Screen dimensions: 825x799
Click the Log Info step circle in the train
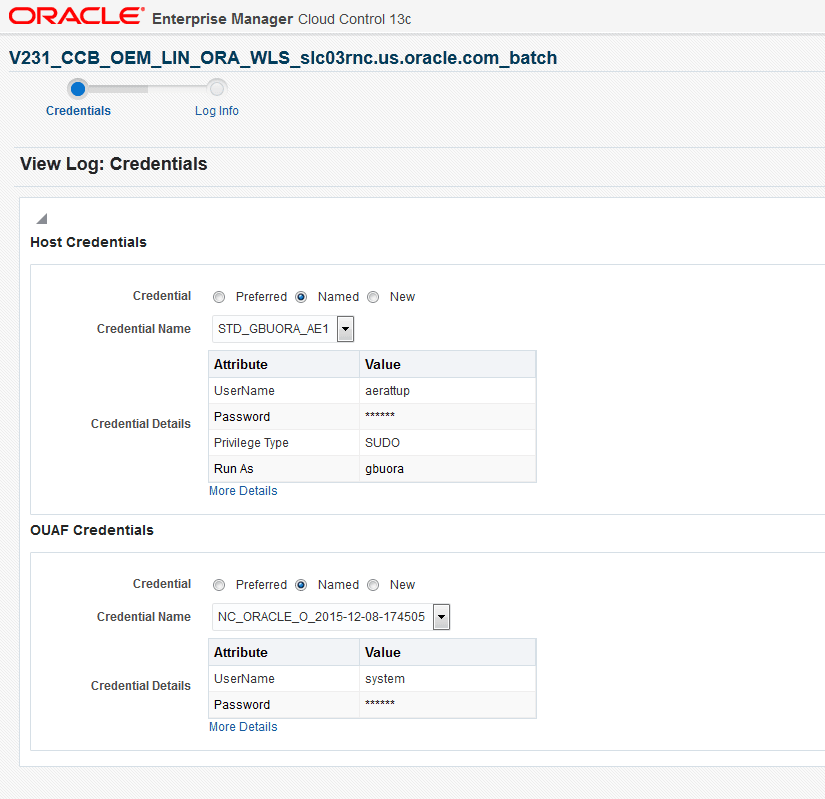point(217,88)
